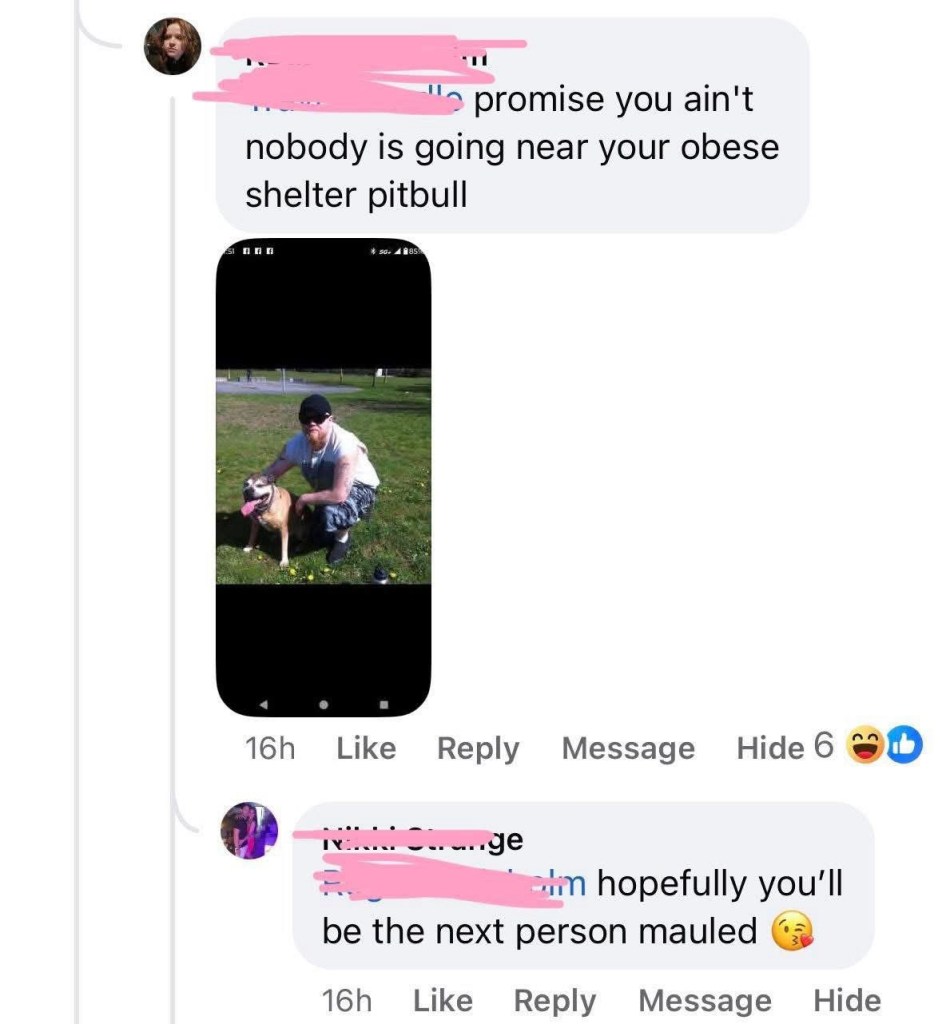View the 6 reactions count
The width and height of the screenshot is (942, 1024).
pos(824,744)
